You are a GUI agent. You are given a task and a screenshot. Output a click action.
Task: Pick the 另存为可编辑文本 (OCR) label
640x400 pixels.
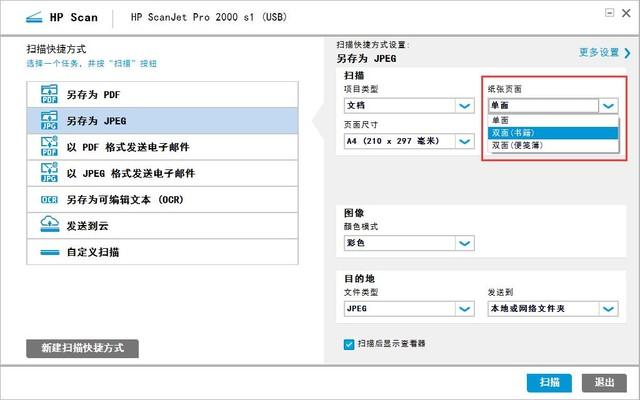tap(125, 200)
